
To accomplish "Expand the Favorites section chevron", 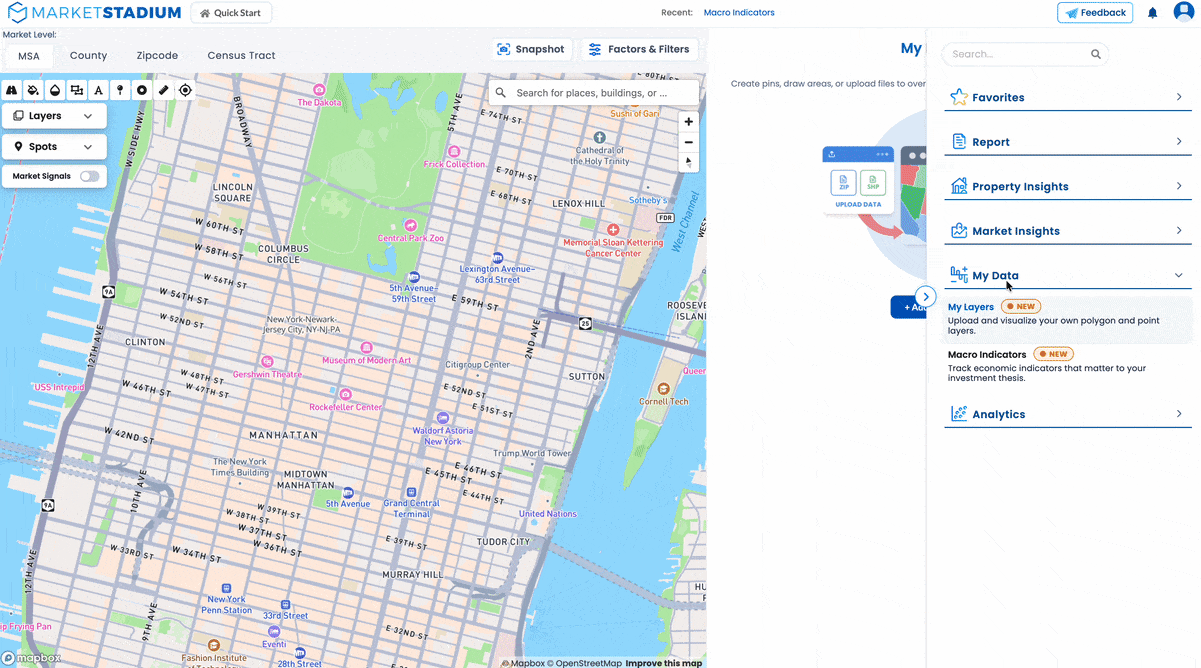I will click(x=1179, y=97).
